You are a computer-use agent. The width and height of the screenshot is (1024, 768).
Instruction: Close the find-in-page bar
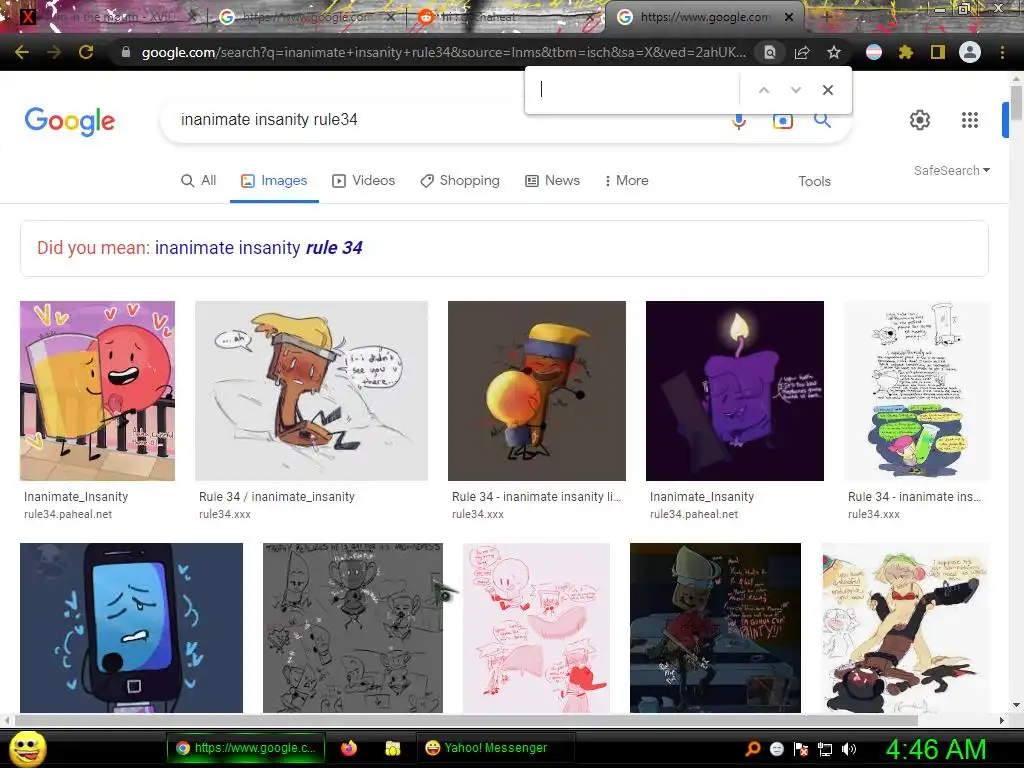[827, 90]
